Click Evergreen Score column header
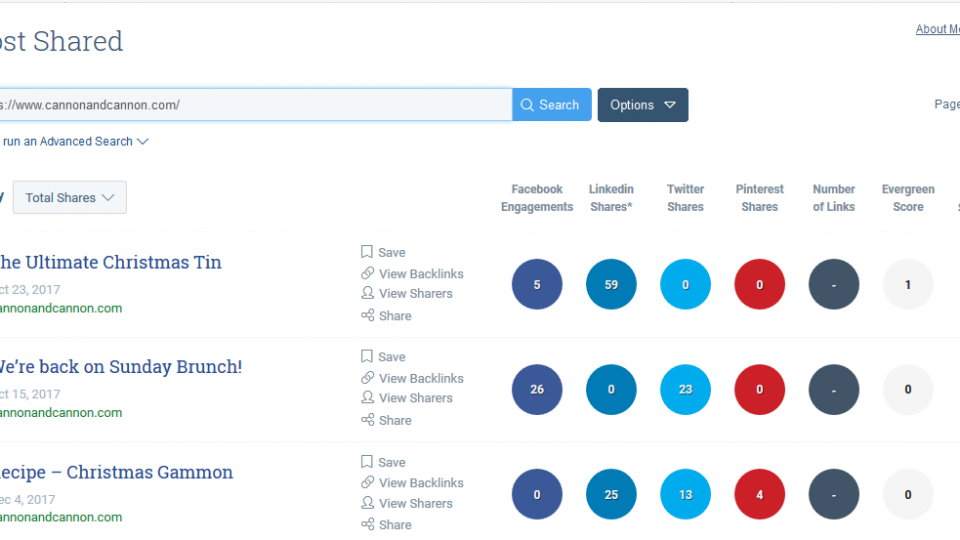This screenshot has height=540, width=960. click(908, 198)
